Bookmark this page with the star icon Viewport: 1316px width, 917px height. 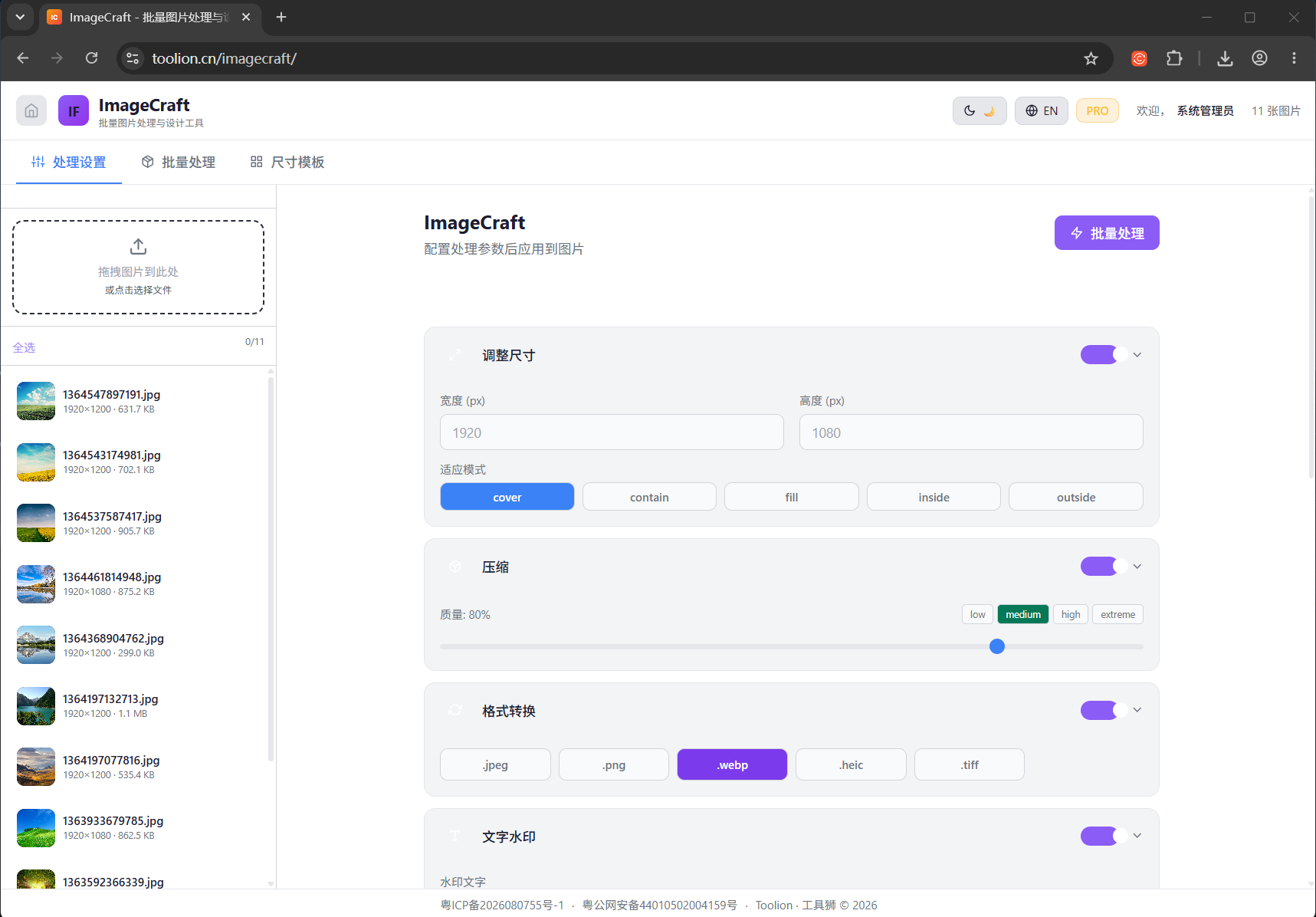coord(1091,58)
